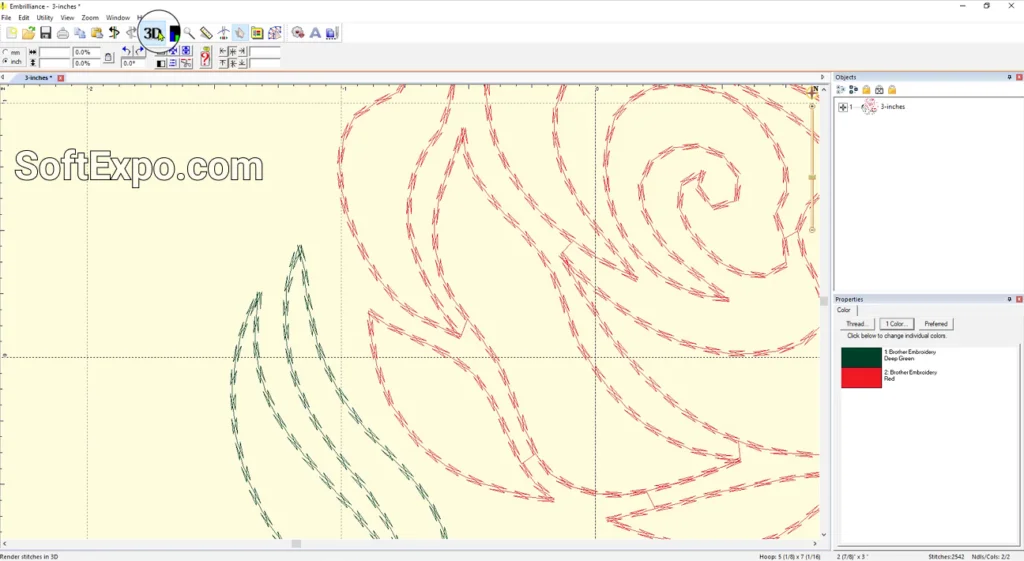
Task: Click the expand all icon in Objects panel
Action: tap(840, 89)
